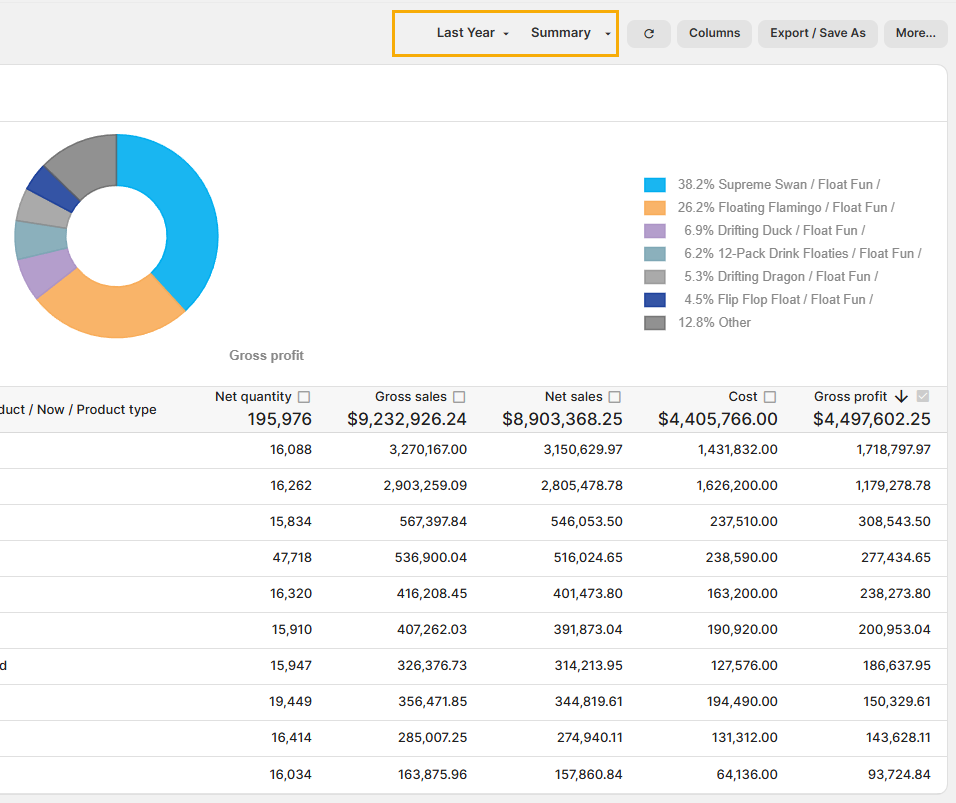Select the Flip Flop Float dark blue swatch
956x803 pixels.
pos(655,300)
